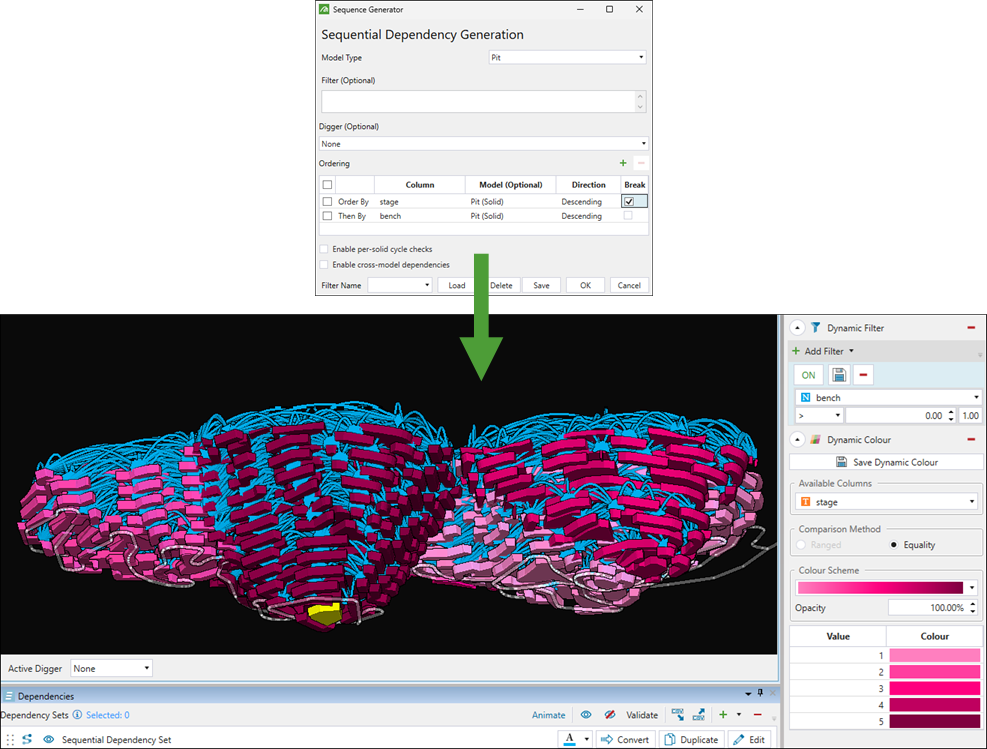The width and height of the screenshot is (987, 749).
Task: Export dependencies to CSV icon
Action: click(x=698, y=715)
